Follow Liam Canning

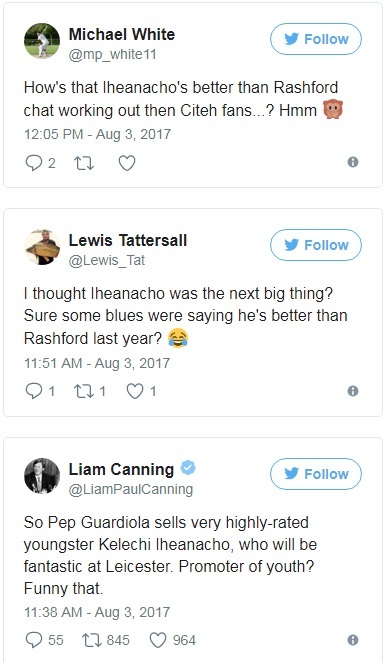pos(316,474)
